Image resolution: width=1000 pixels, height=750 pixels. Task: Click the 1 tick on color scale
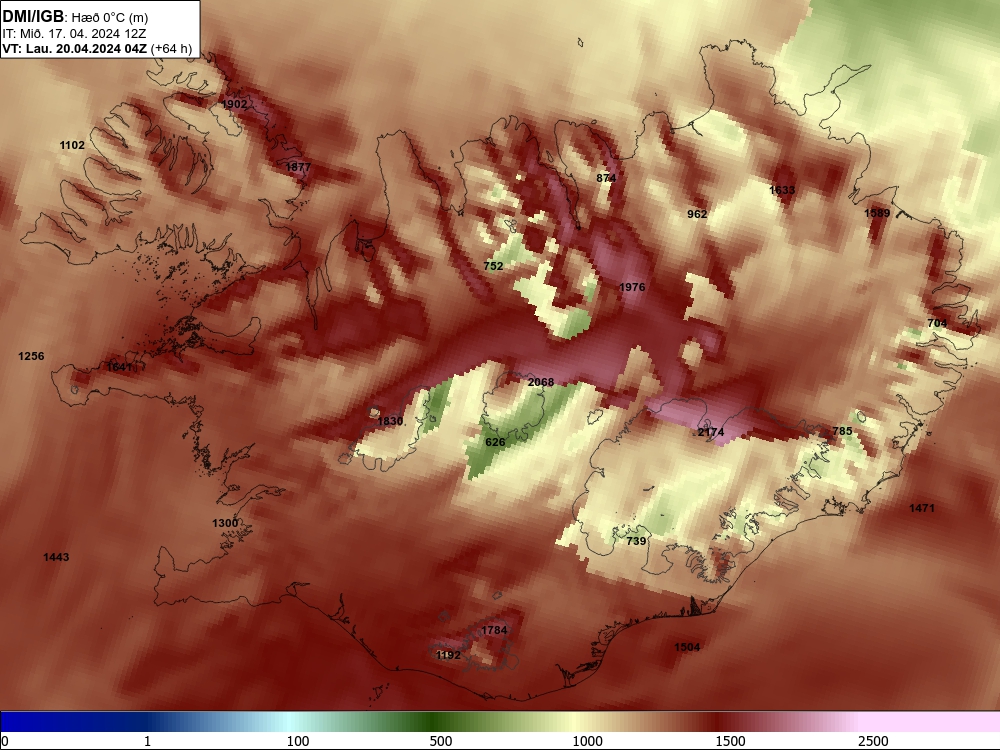[147, 741]
